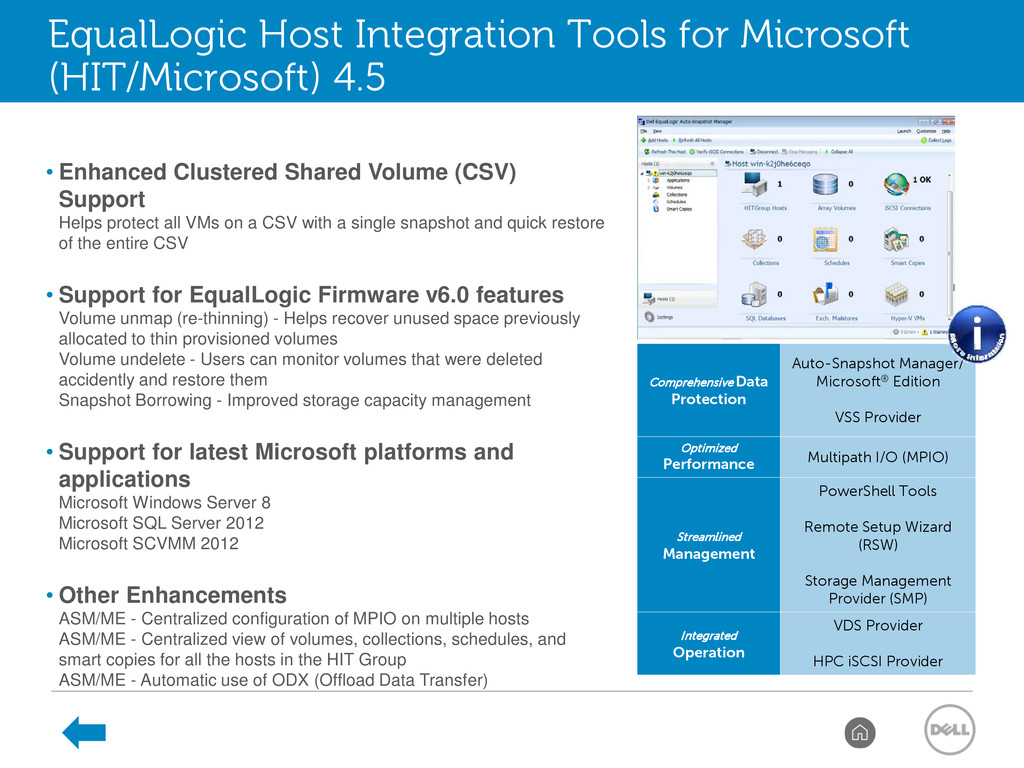Screen dimensions: 1024x768
Task: Open the Array Volumes disk-stack icon
Action: [x=825, y=184]
